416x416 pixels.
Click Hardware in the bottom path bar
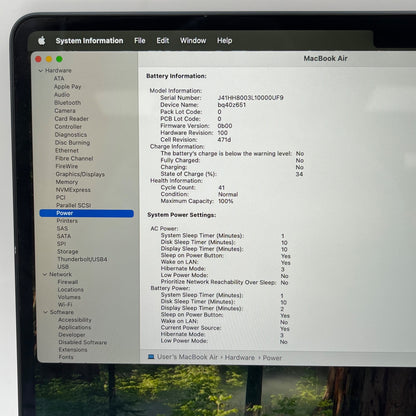240,358
